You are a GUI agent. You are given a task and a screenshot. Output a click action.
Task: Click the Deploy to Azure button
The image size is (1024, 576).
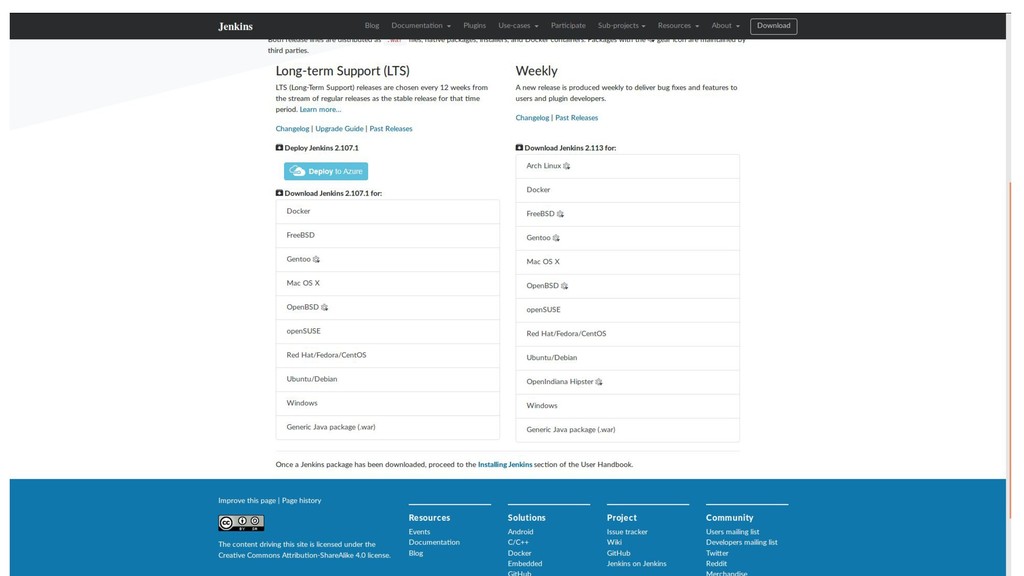coord(326,171)
